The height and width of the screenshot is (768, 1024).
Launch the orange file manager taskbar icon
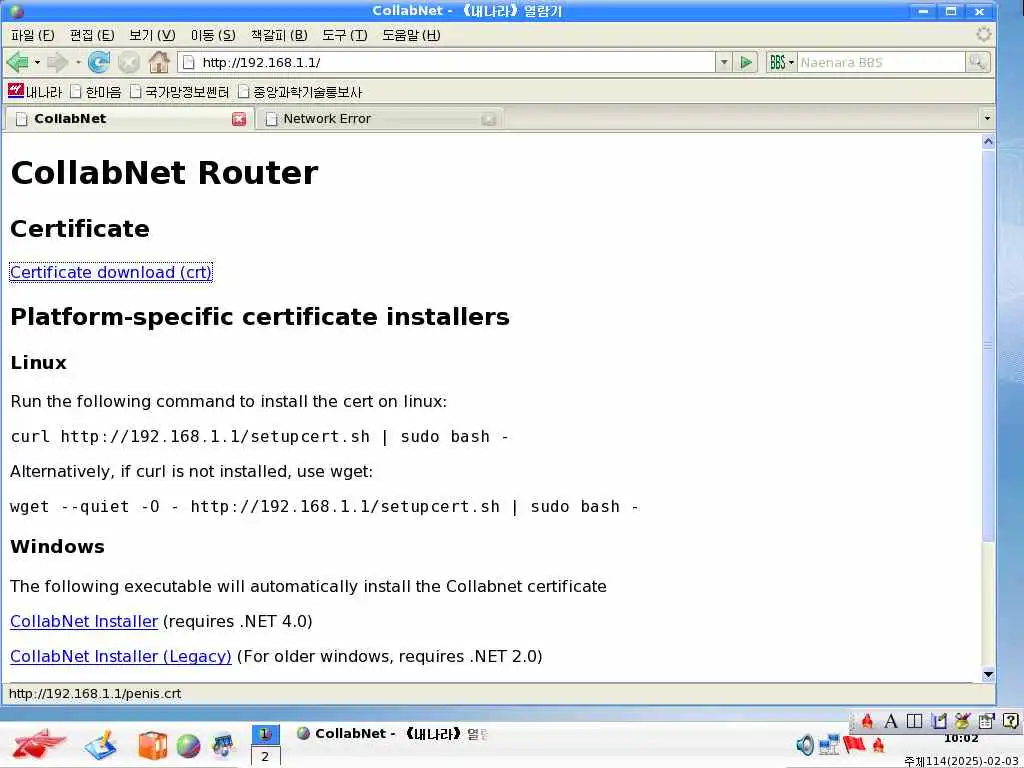click(152, 746)
